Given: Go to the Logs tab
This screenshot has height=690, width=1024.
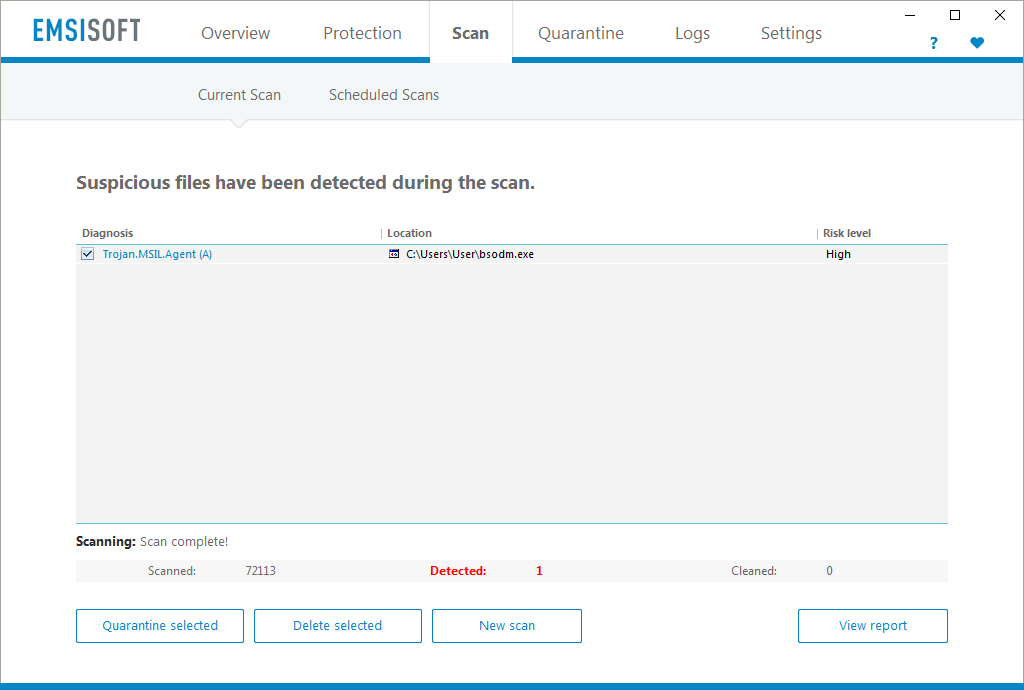Looking at the screenshot, I should click(x=692, y=33).
